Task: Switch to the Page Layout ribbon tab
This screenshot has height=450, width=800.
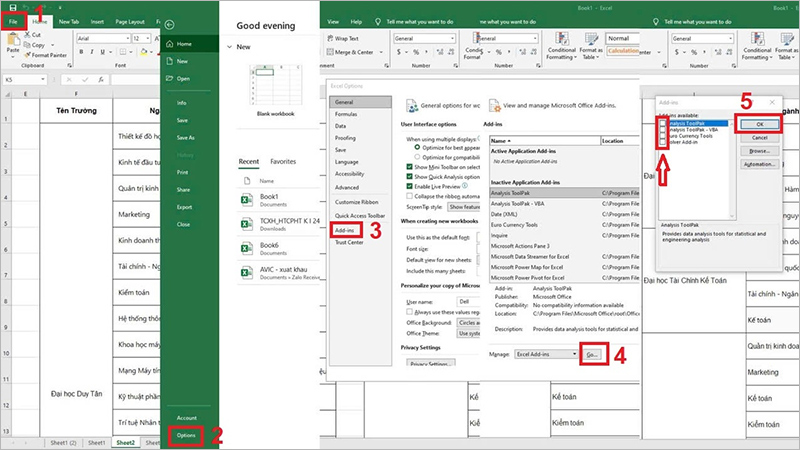Action: 130,22
